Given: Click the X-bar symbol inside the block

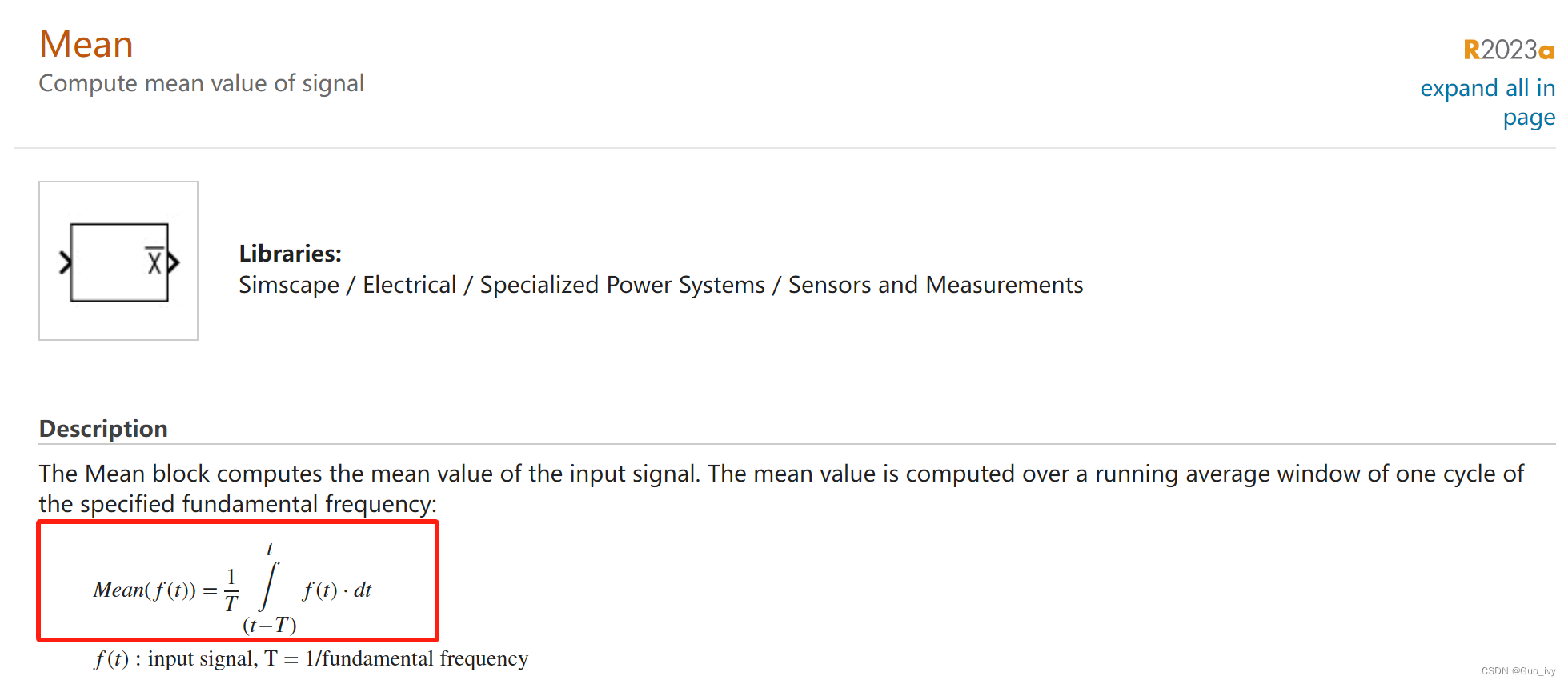Looking at the screenshot, I should [x=154, y=261].
